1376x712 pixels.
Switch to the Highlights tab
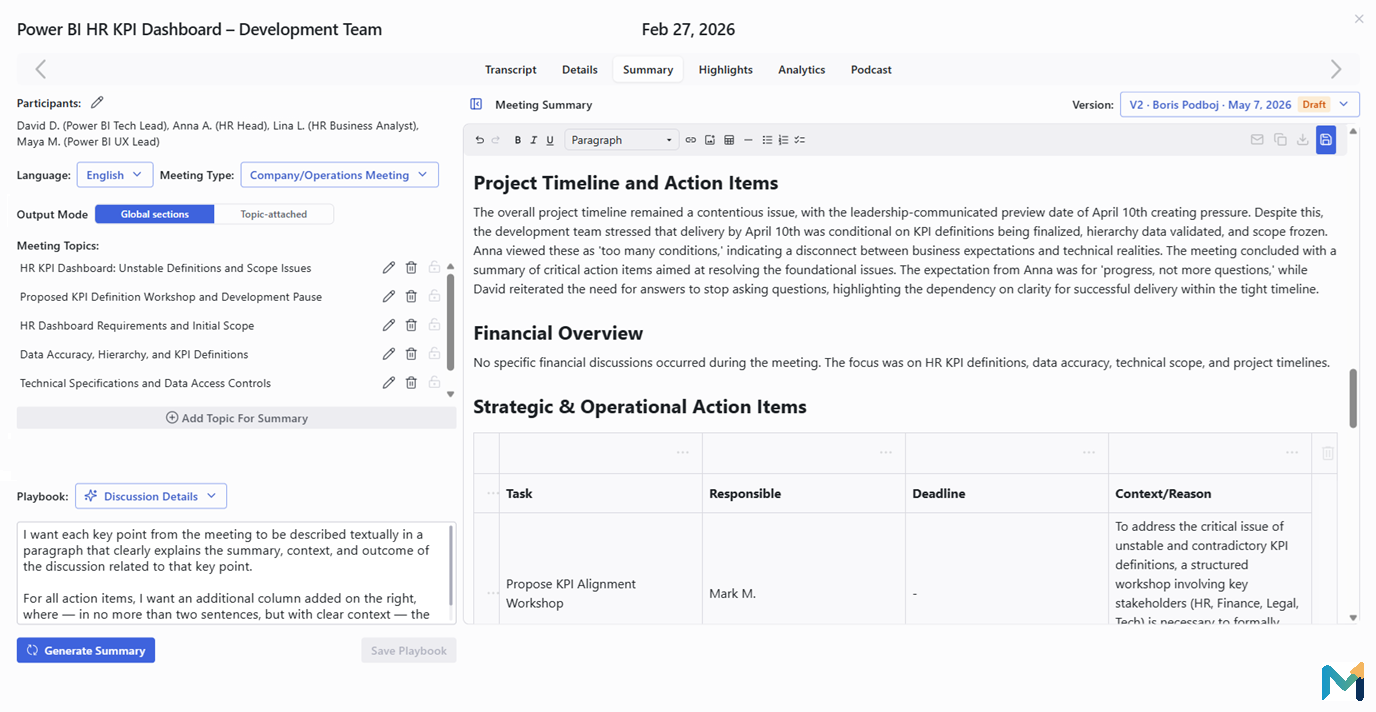point(726,70)
